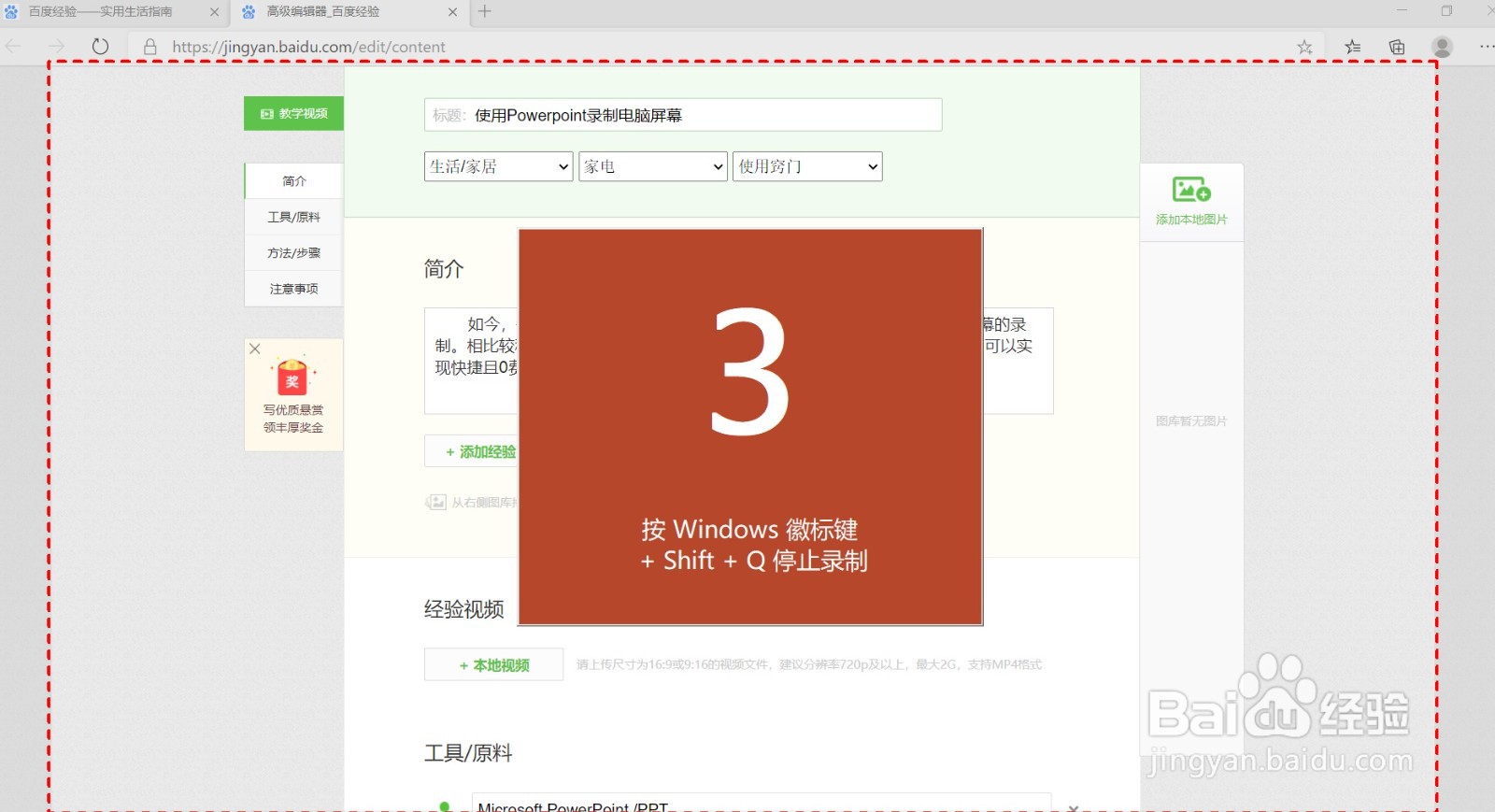Expand the 使用窍门 type dropdown
Screen dimensions: 1495x812
[807, 166]
